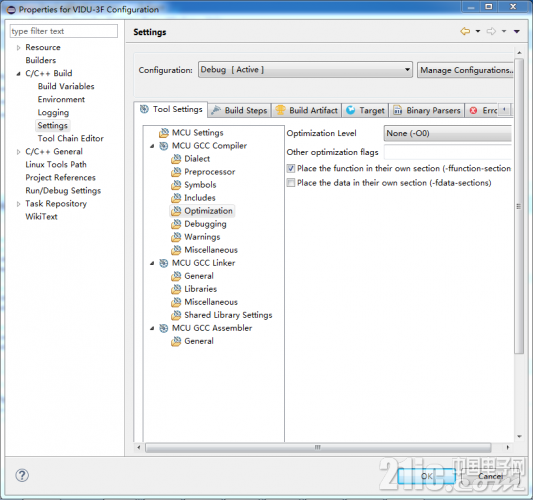Collapse the C/C++ Build tree node

[18, 73]
